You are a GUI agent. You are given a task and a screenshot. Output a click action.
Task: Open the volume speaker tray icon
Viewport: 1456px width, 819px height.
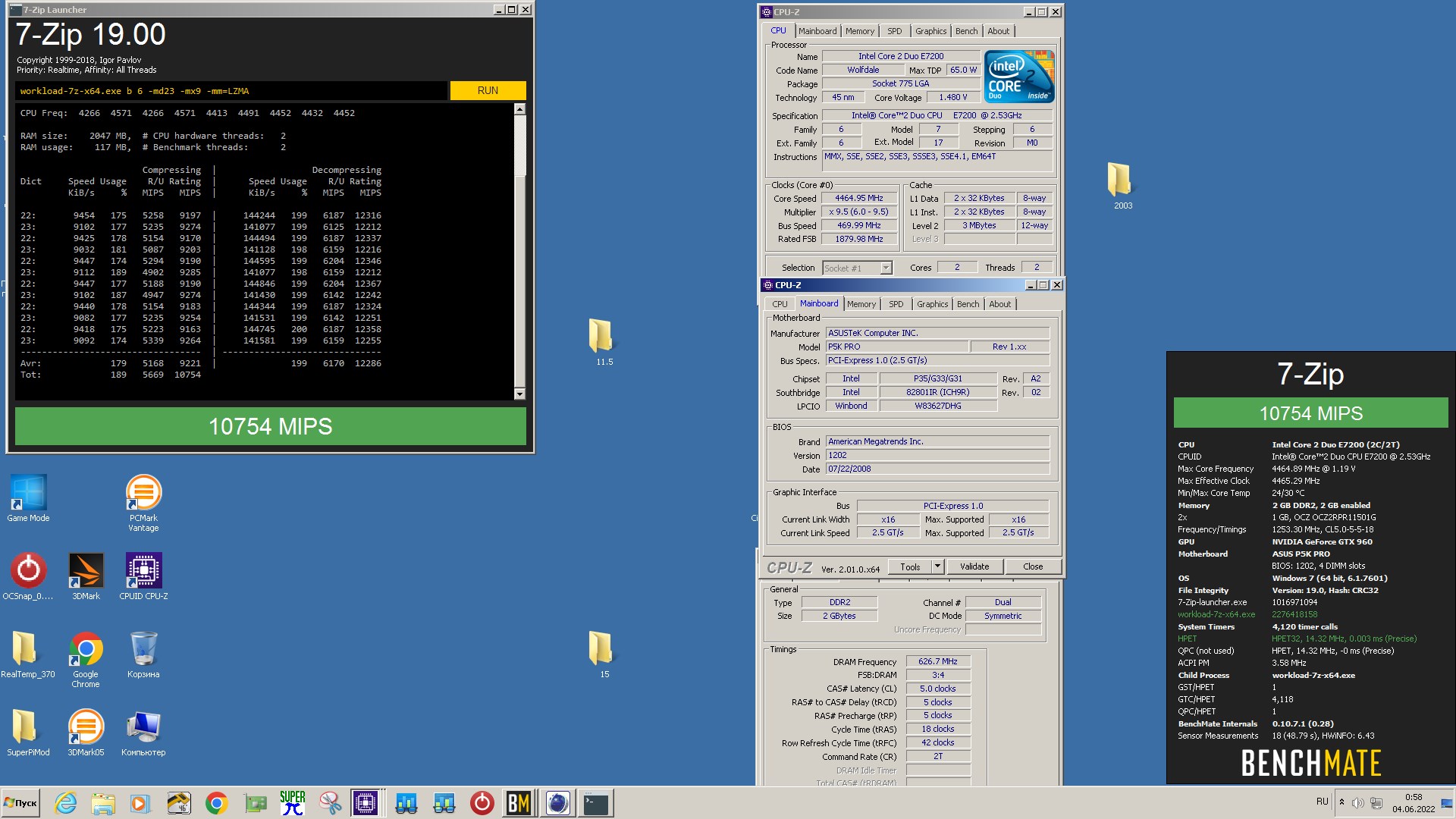[1357, 802]
